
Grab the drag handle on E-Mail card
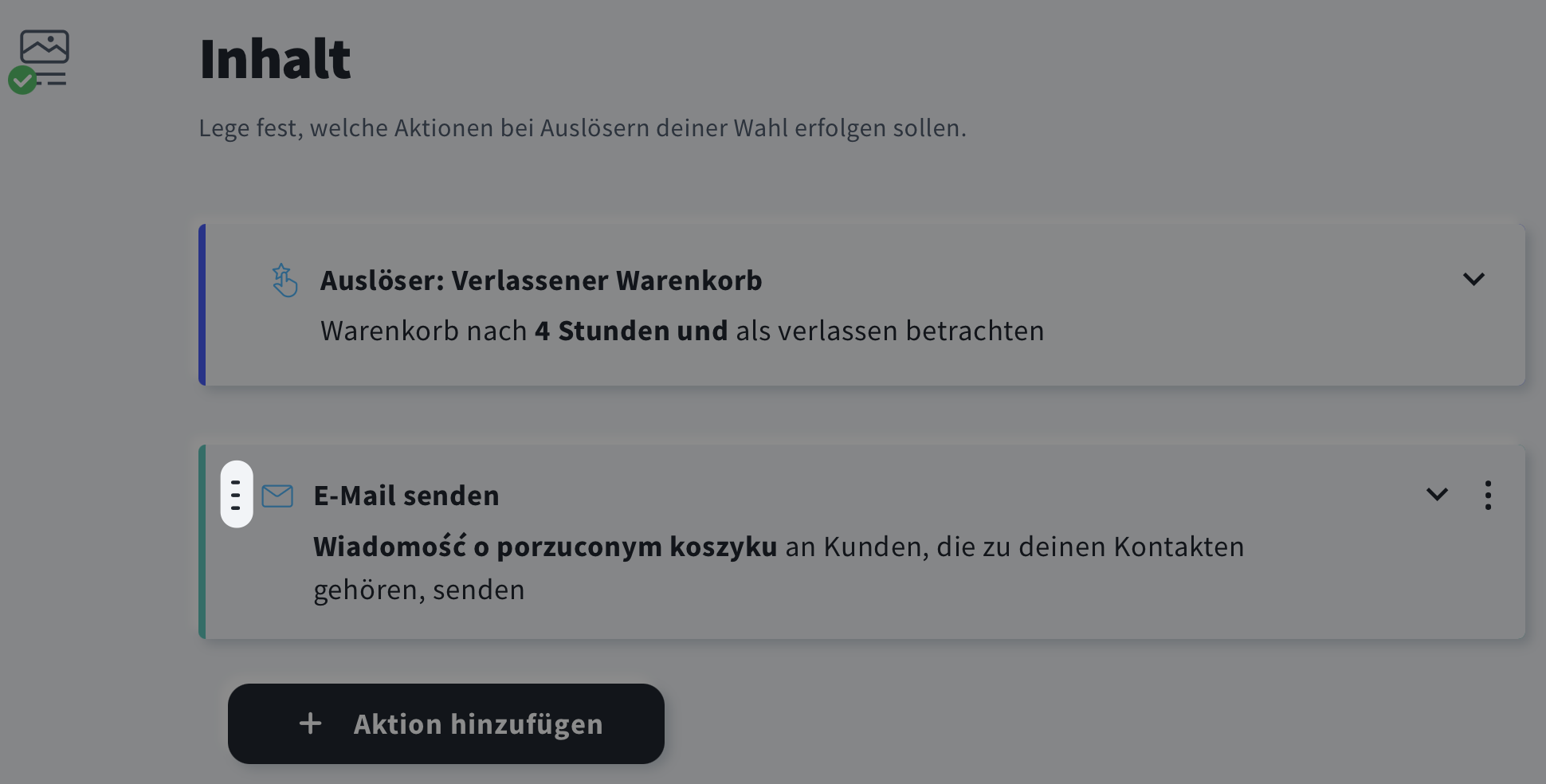(x=237, y=494)
